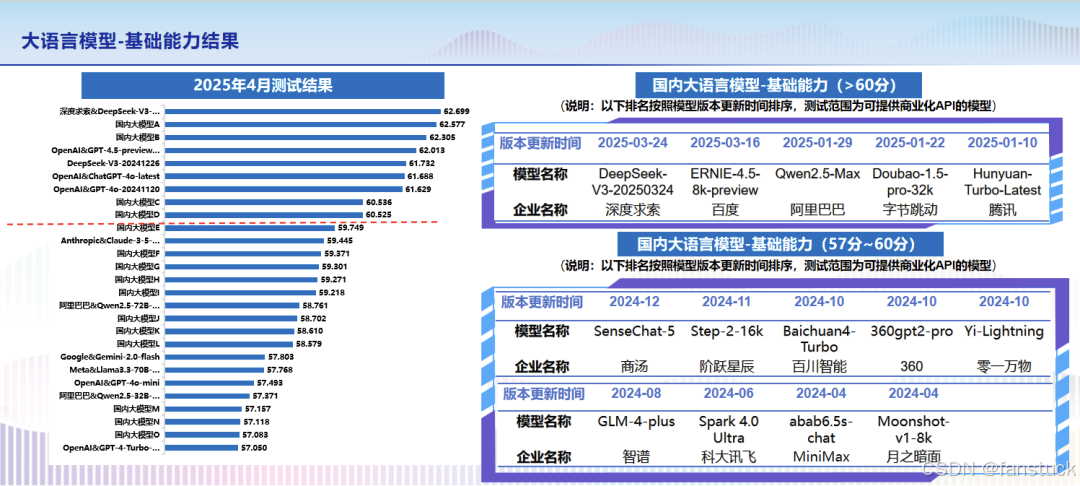The image size is (1080, 486).
Task: Click the "SenseChat-5" model cell
Action: pos(634,331)
